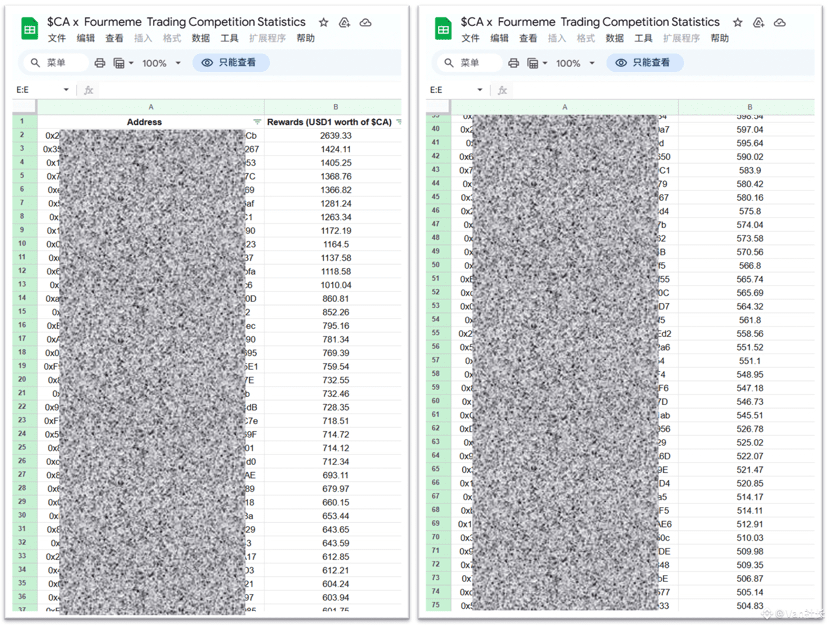Select column A header in right window
Image resolution: width=829 pixels, height=625 pixels.
coord(565,107)
